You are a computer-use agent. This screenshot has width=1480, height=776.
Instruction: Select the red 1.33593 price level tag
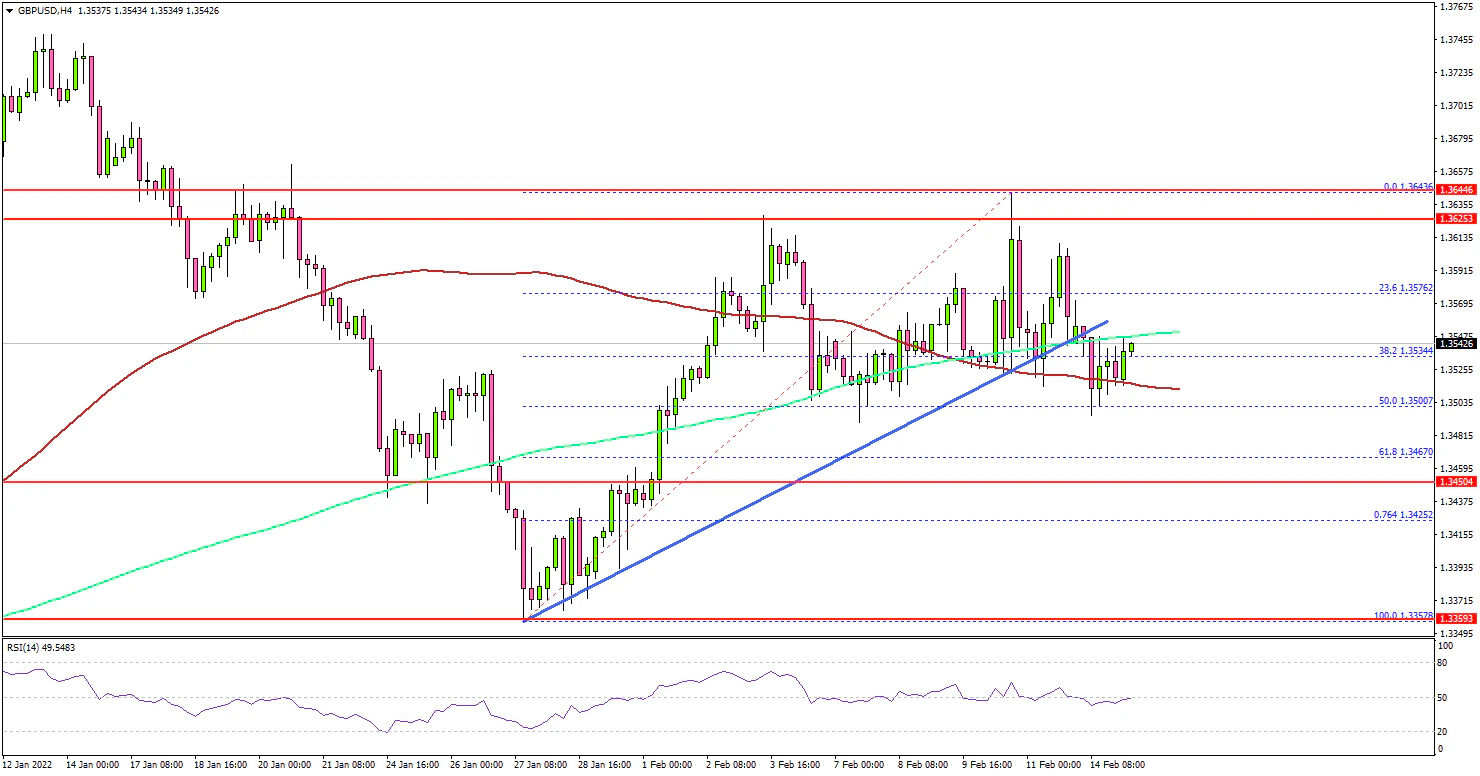pos(1454,619)
